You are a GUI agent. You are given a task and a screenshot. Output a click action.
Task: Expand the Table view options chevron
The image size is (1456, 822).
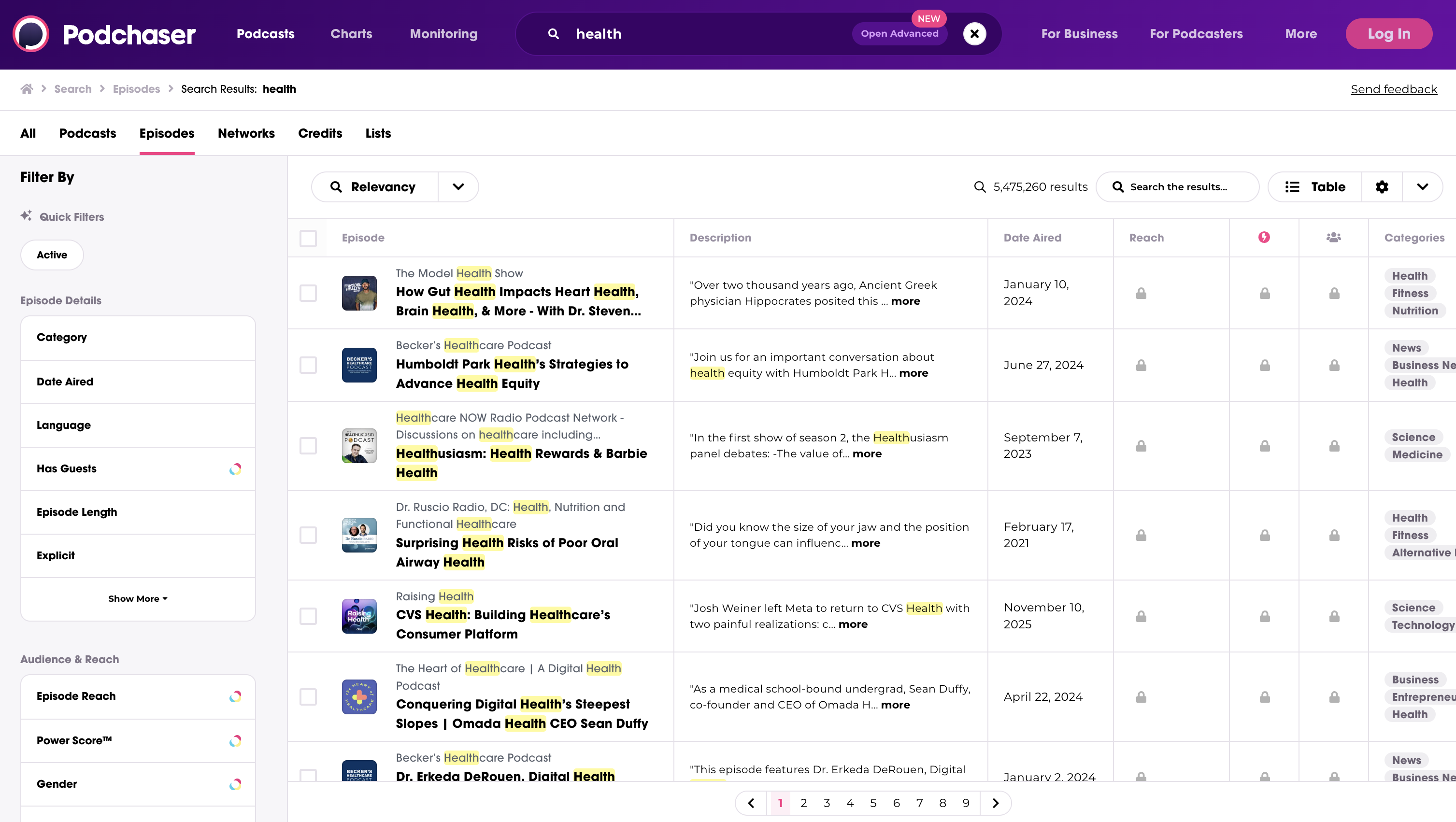pyautogui.click(x=1422, y=187)
